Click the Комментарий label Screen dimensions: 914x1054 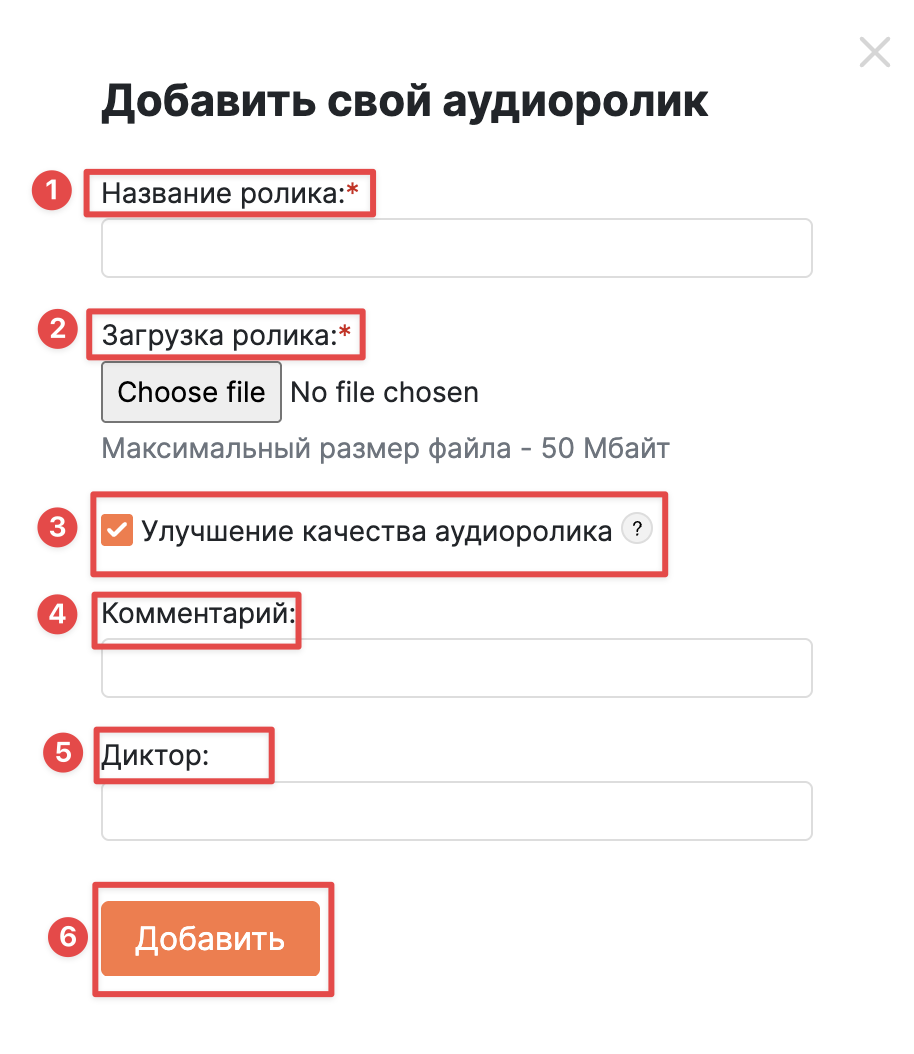[x=198, y=613]
